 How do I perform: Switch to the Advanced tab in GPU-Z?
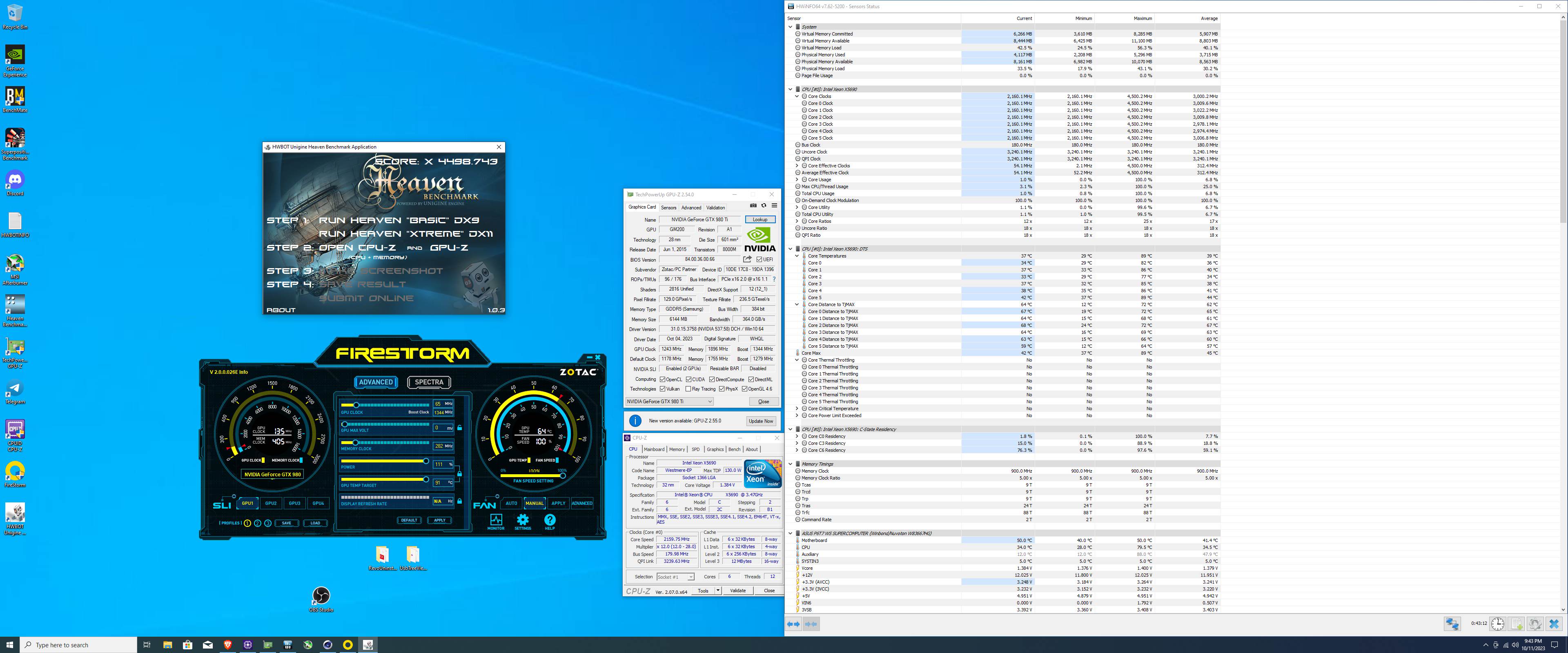pyautogui.click(x=691, y=207)
